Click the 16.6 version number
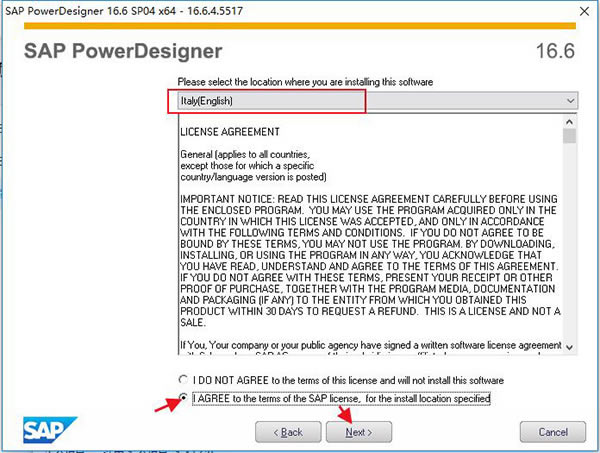The height and width of the screenshot is (453, 600). coord(555,51)
